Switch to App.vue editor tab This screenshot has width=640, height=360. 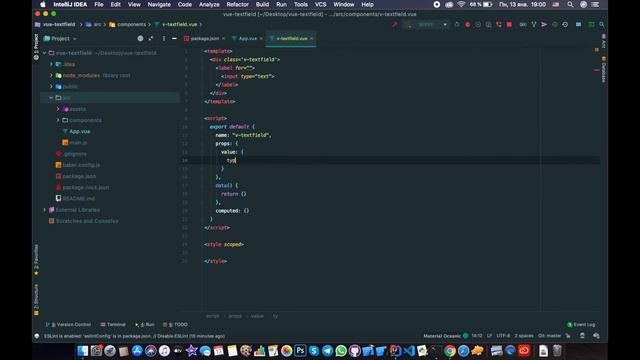coord(248,38)
